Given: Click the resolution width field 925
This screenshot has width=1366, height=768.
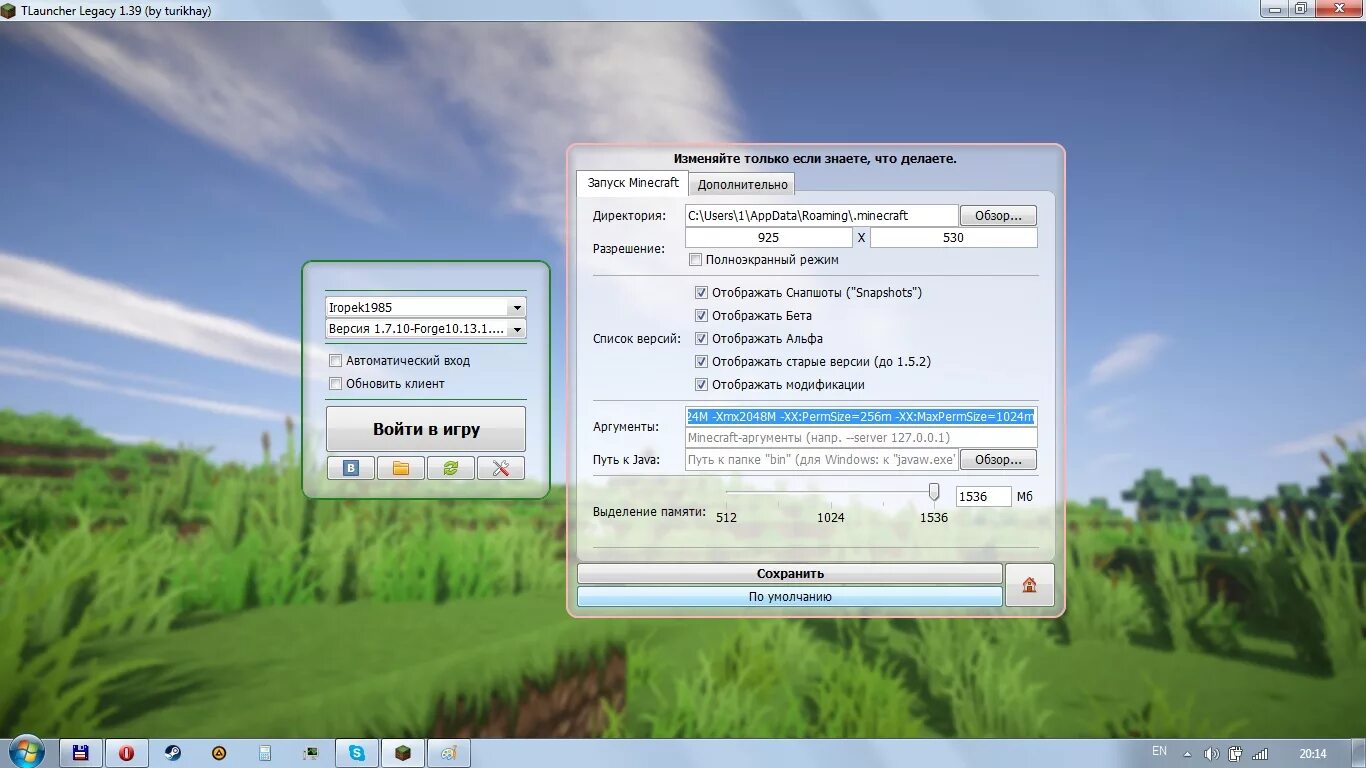Looking at the screenshot, I should tap(768, 238).
